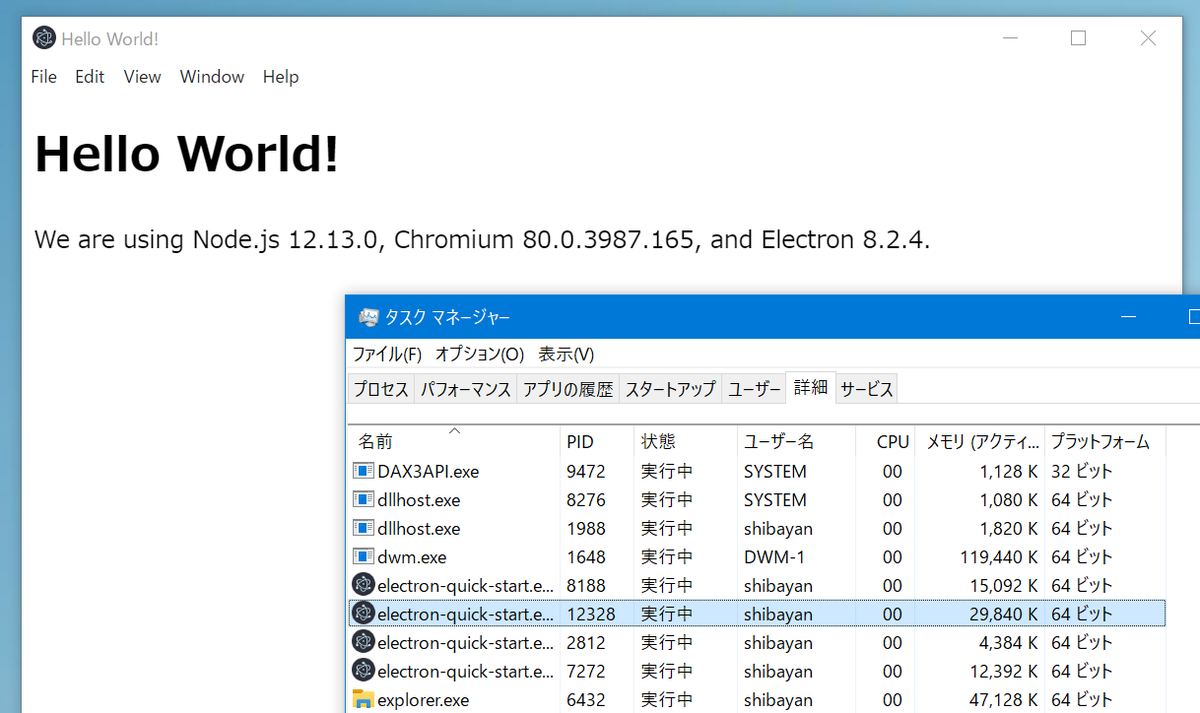Click the DAX3API.exe process icon

363,471
